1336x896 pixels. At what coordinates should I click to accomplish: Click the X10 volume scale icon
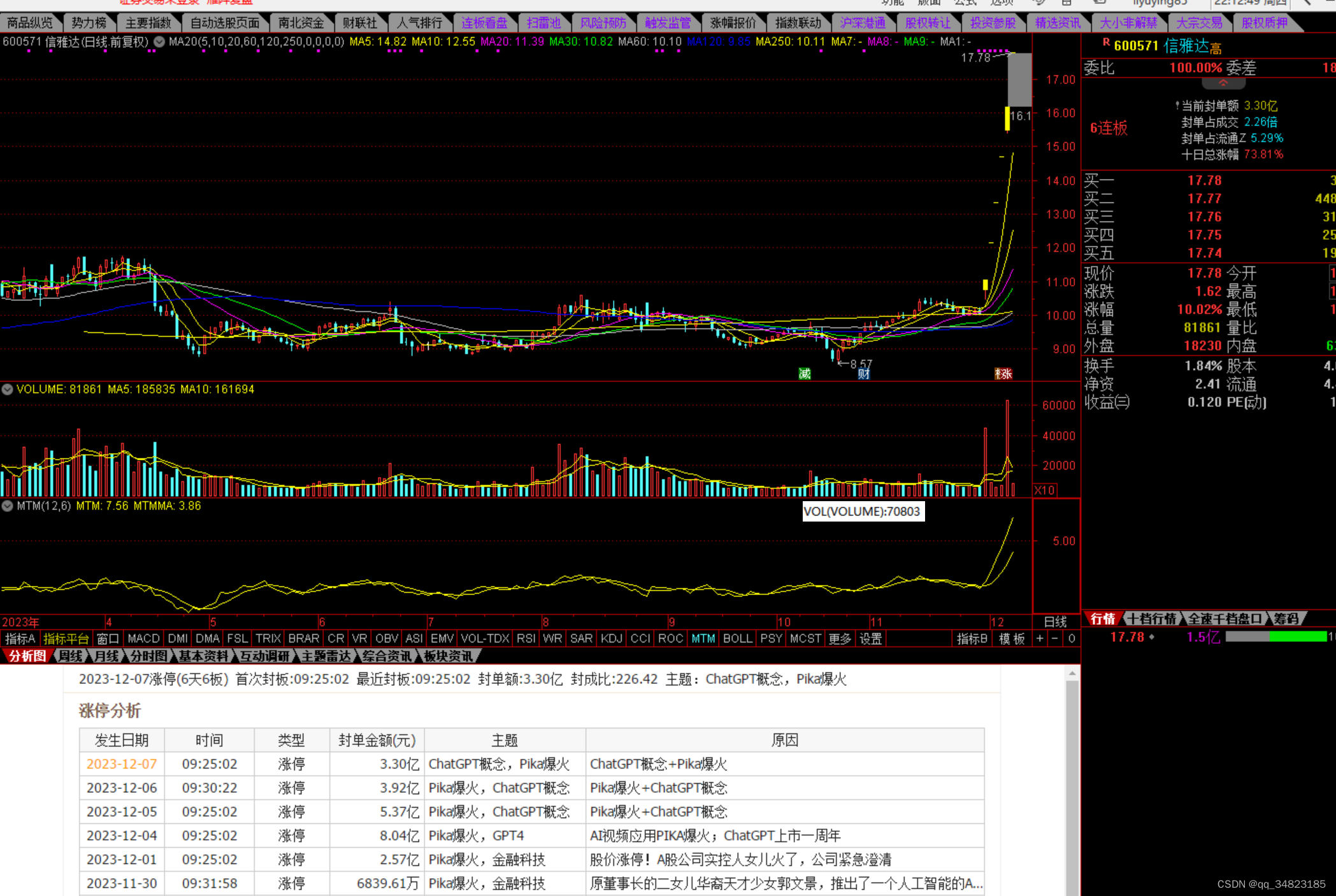point(1045,490)
